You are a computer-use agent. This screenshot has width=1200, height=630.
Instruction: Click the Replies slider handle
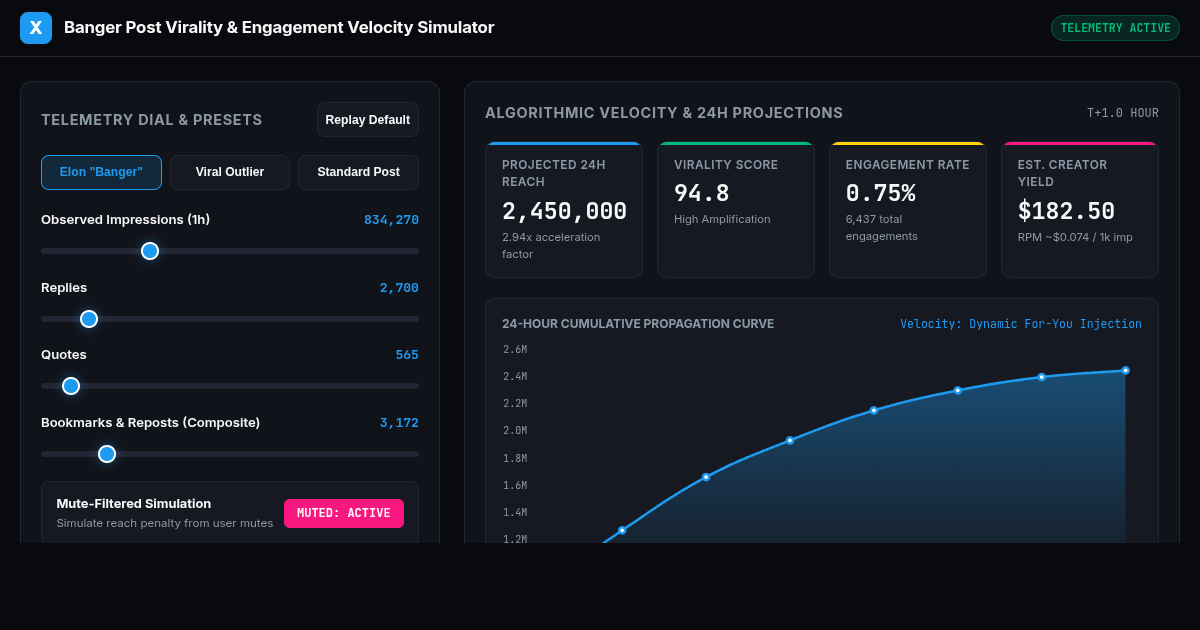tap(89, 319)
